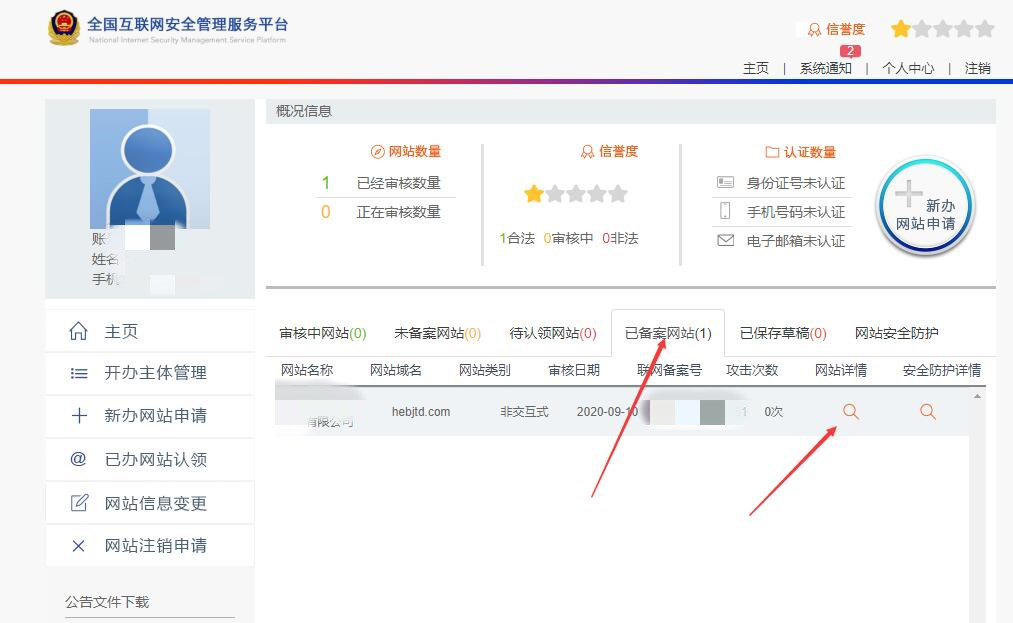Select 新办网站申请 in the left sidebar
The height and width of the screenshot is (623, 1013).
click(155, 416)
